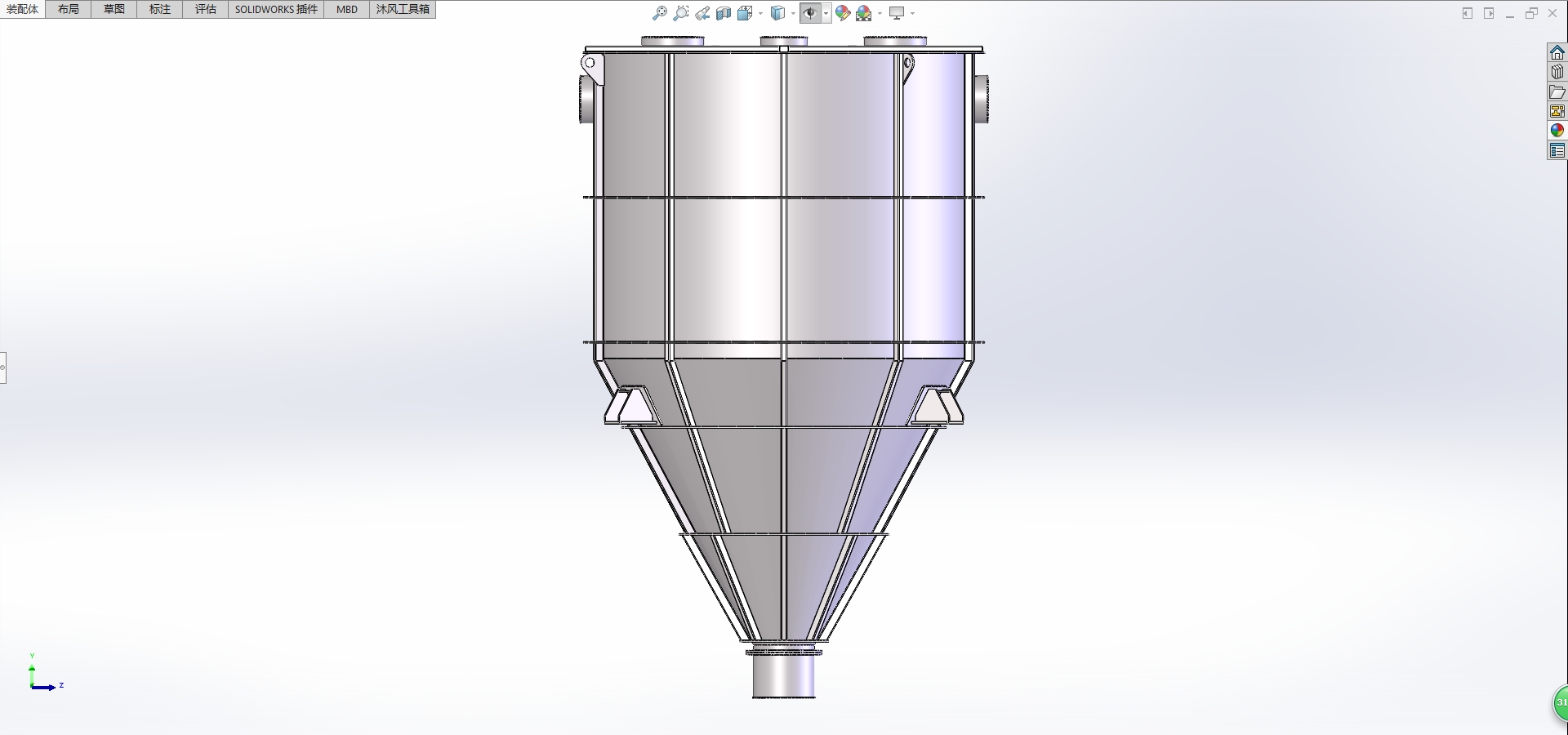Open the File Explorer folder icon in task pane
Image resolution: width=1568 pixels, height=735 pixels.
[1557, 91]
